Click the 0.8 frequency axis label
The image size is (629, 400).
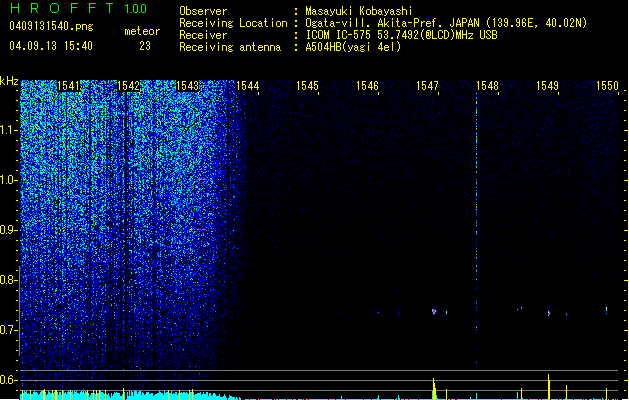[8, 280]
